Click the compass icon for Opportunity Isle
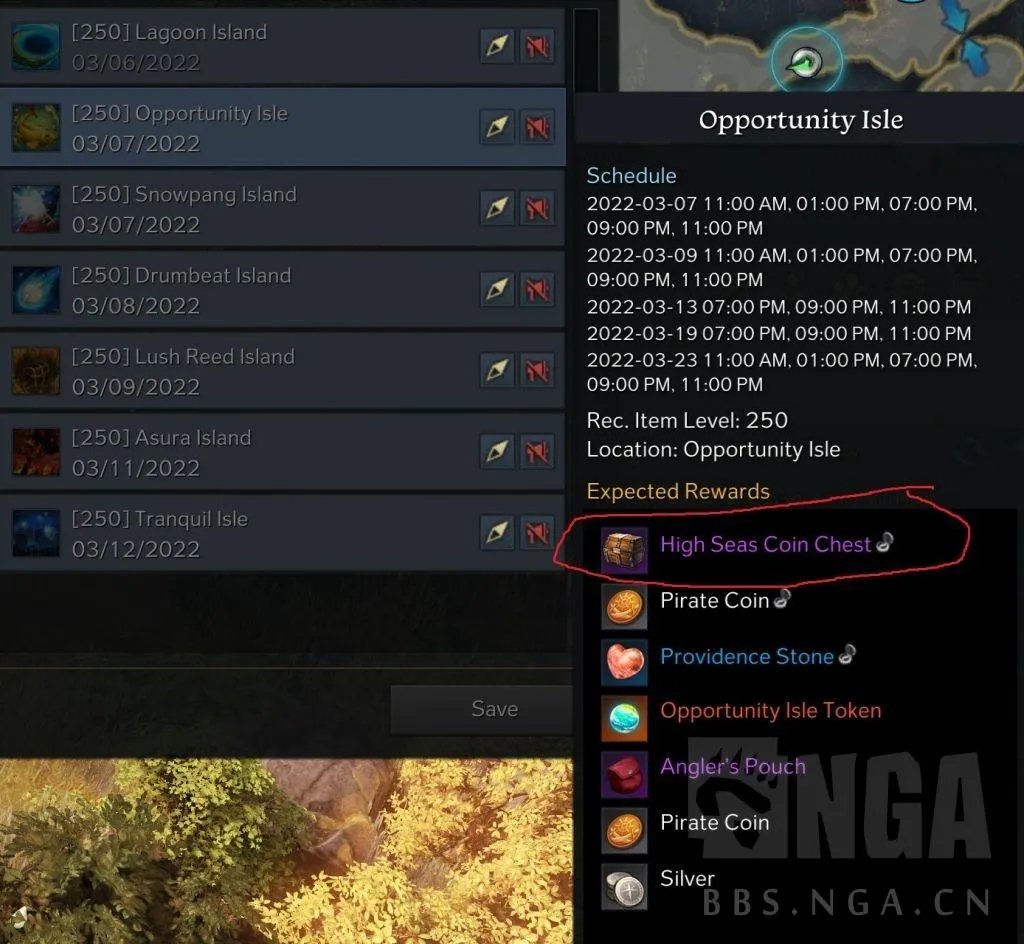Viewport: 1024px width, 944px height. [497, 127]
